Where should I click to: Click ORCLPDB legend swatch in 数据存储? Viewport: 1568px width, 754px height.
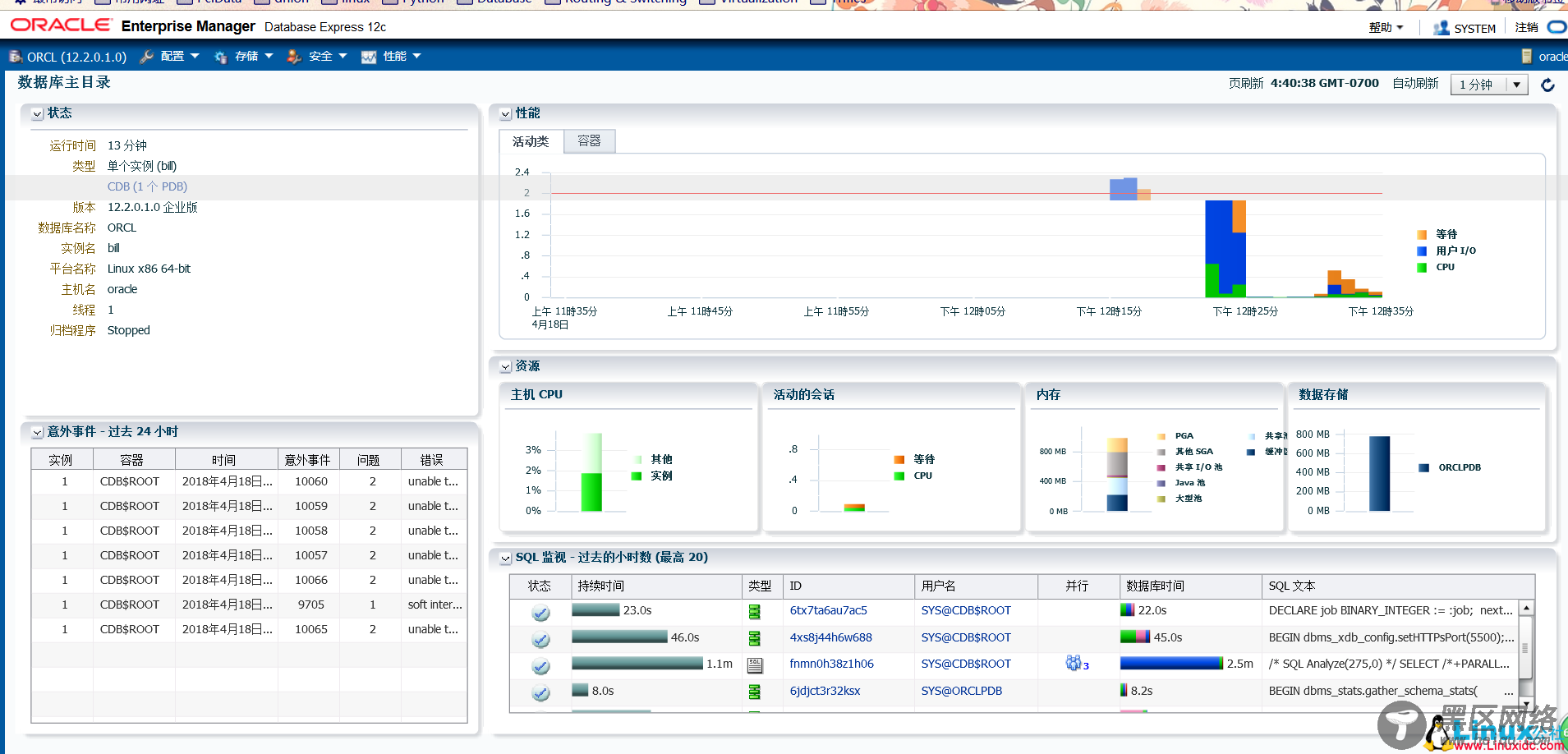pos(1423,468)
